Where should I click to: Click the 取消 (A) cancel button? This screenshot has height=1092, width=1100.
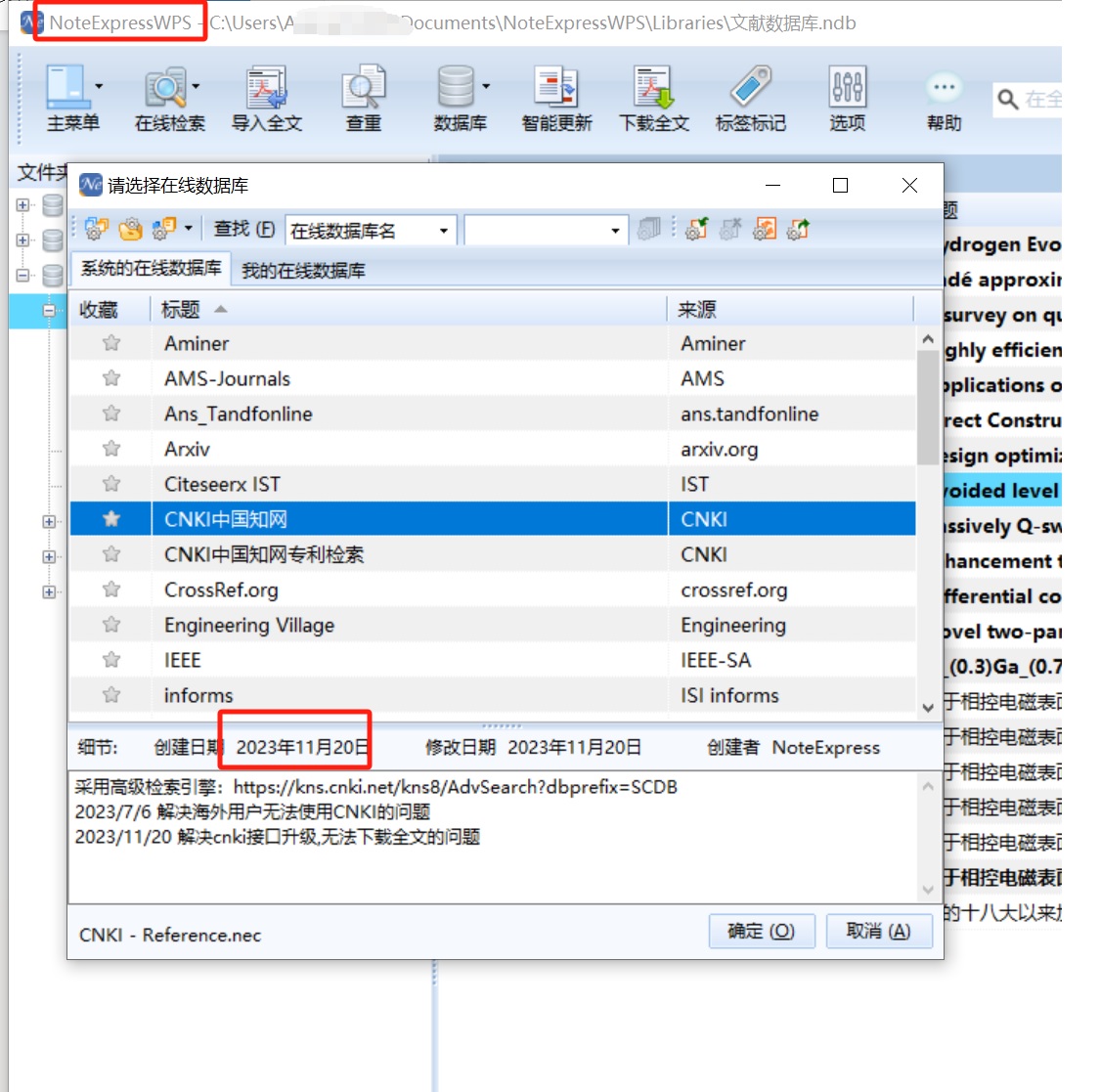878,931
